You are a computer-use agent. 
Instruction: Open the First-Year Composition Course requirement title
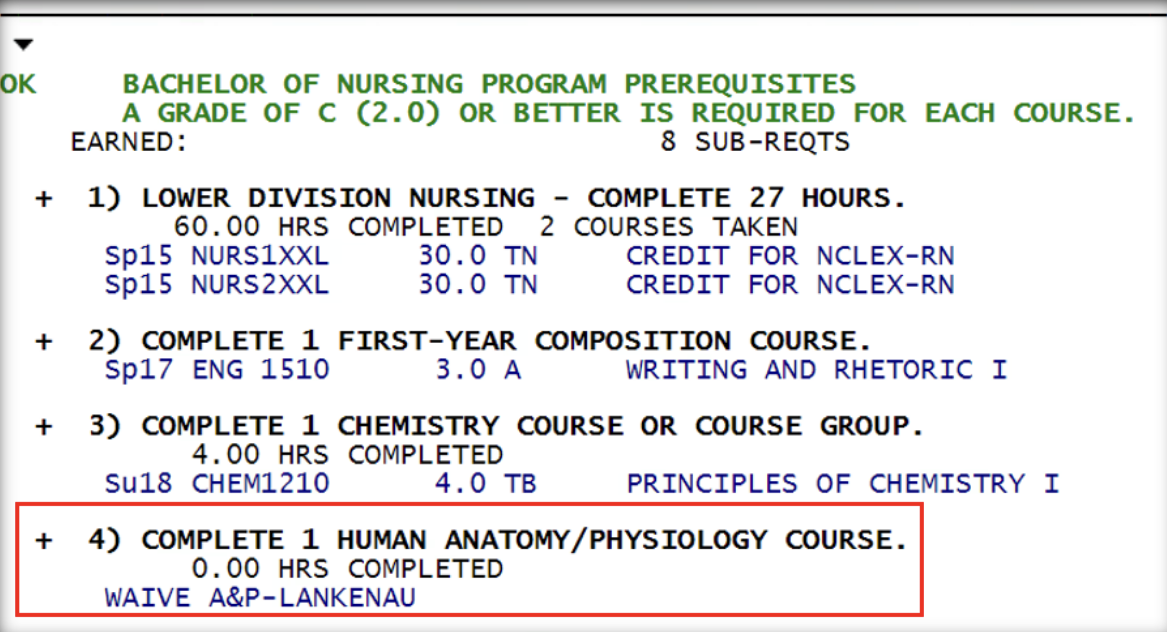506,341
